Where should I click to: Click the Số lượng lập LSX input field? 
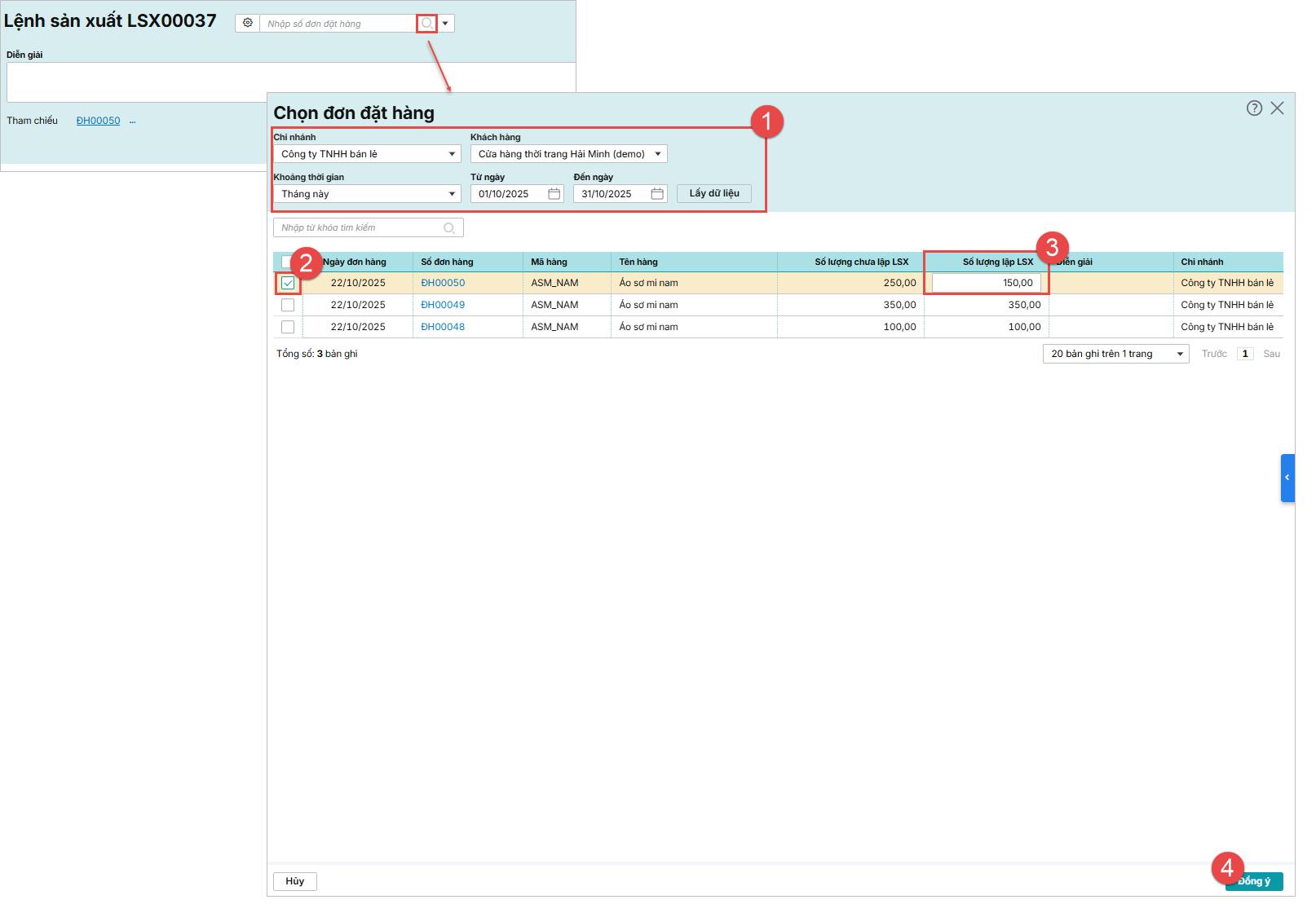coord(986,283)
